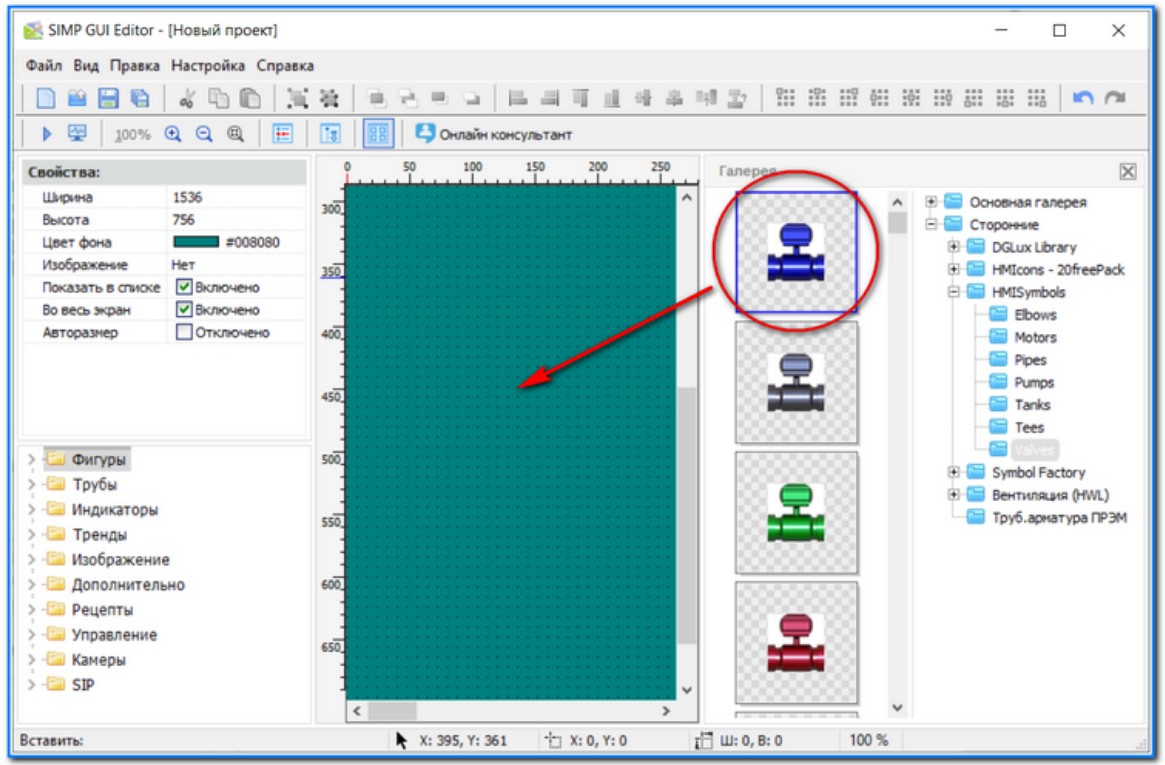Anchor object to the bottom-right corner

pyautogui.click(x=1036, y=98)
